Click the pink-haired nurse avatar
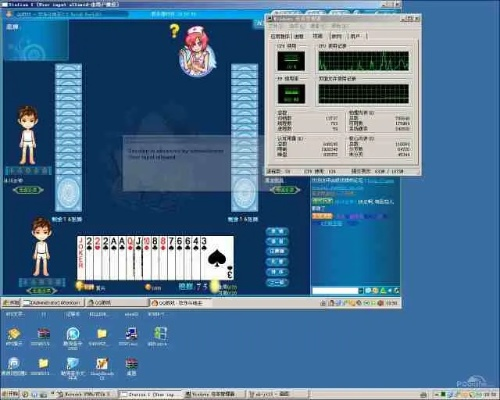This screenshot has height=400, width=500. pos(197,51)
